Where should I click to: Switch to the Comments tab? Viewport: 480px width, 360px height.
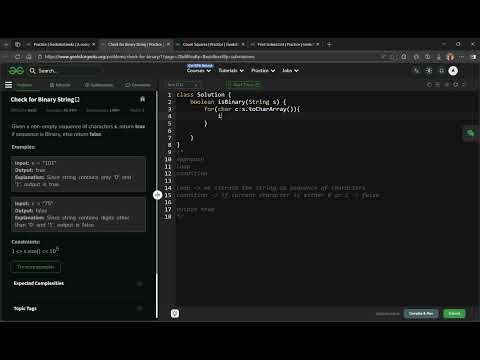[x=137, y=85]
